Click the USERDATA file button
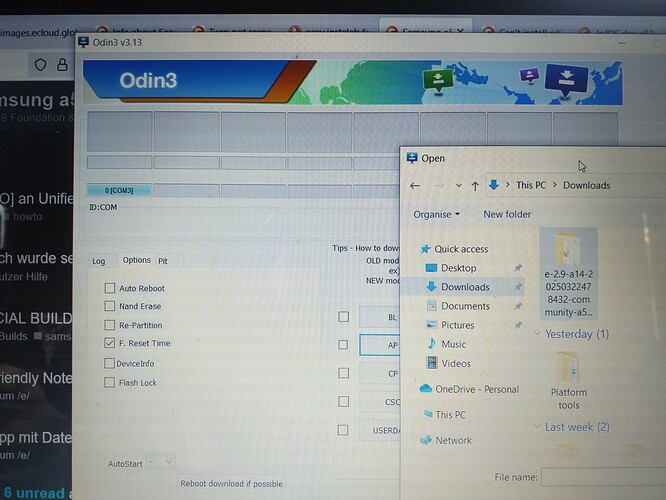 pyautogui.click(x=380, y=430)
